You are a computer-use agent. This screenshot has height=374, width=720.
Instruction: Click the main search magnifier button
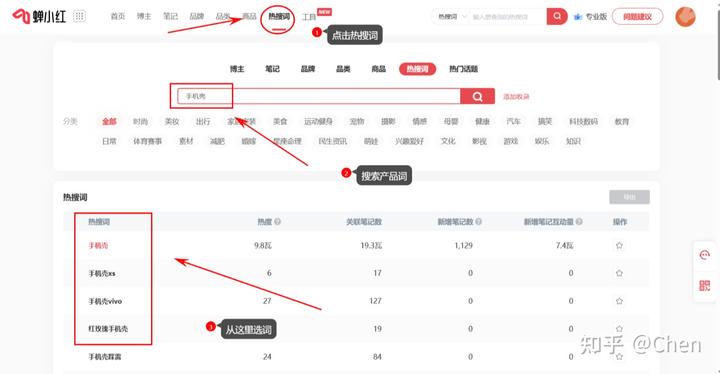(x=478, y=96)
